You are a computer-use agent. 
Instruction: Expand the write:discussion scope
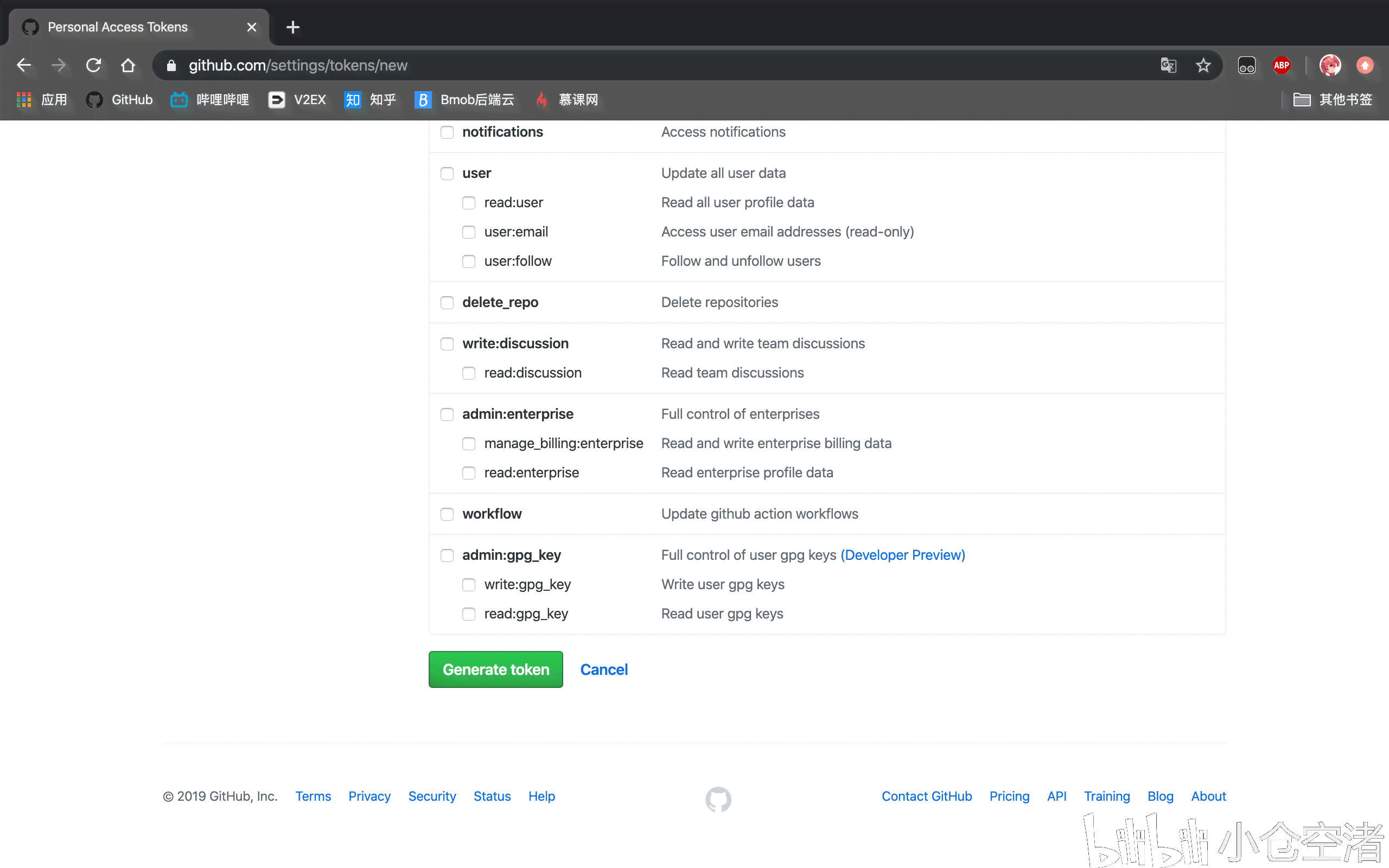coord(447,343)
